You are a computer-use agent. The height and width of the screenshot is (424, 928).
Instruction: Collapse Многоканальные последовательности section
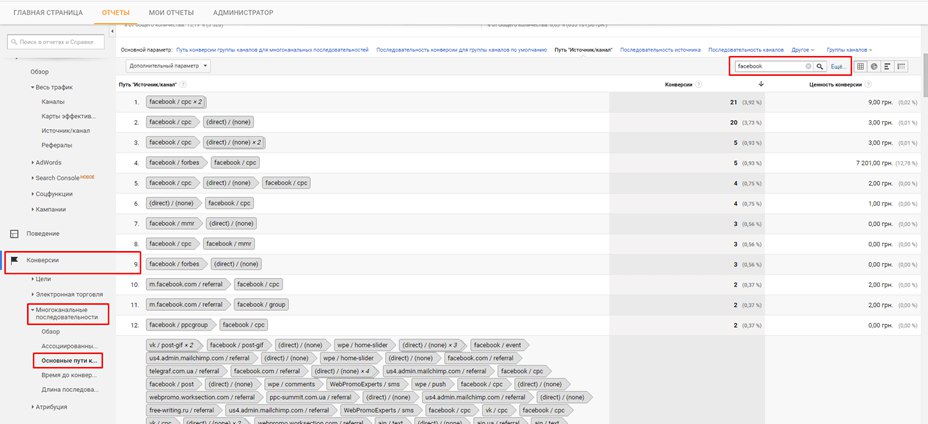coord(33,310)
